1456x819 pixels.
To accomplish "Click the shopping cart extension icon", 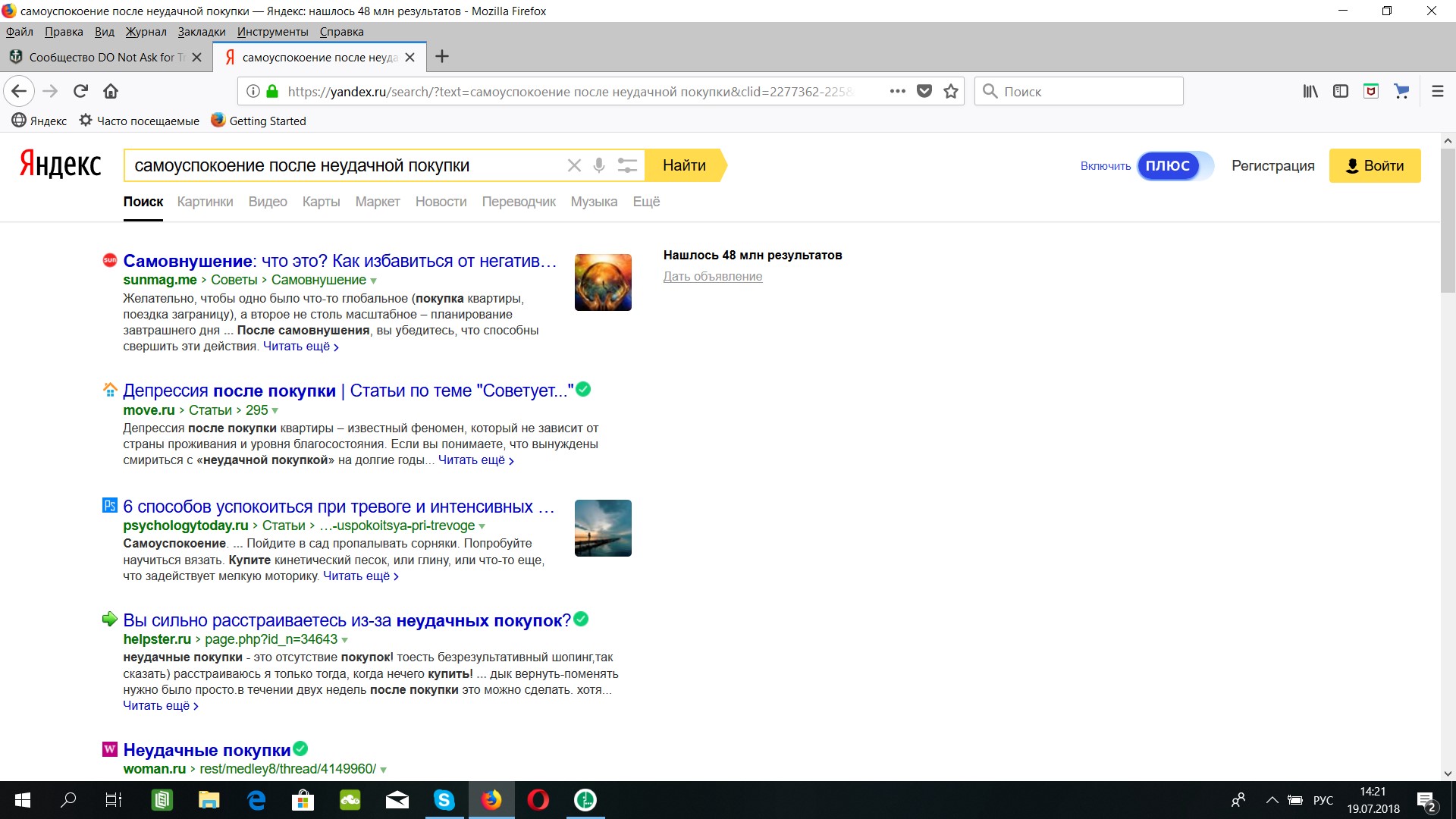I will point(1401,91).
